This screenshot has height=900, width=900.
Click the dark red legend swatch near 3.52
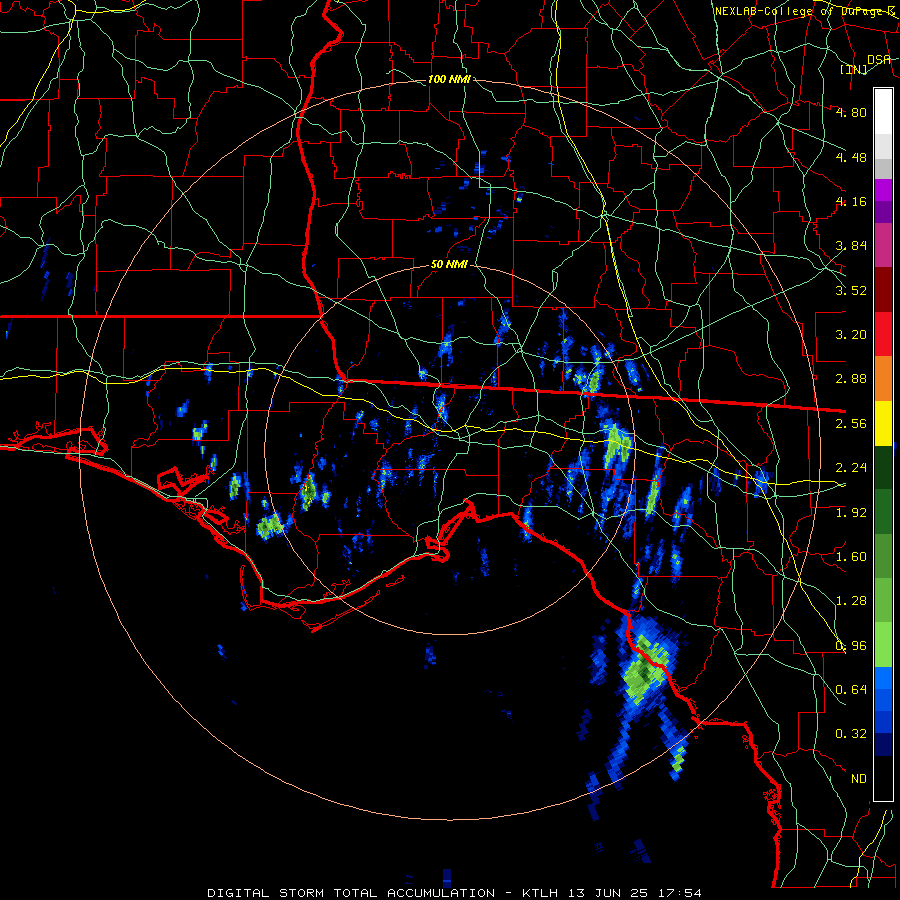pos(883,290)
